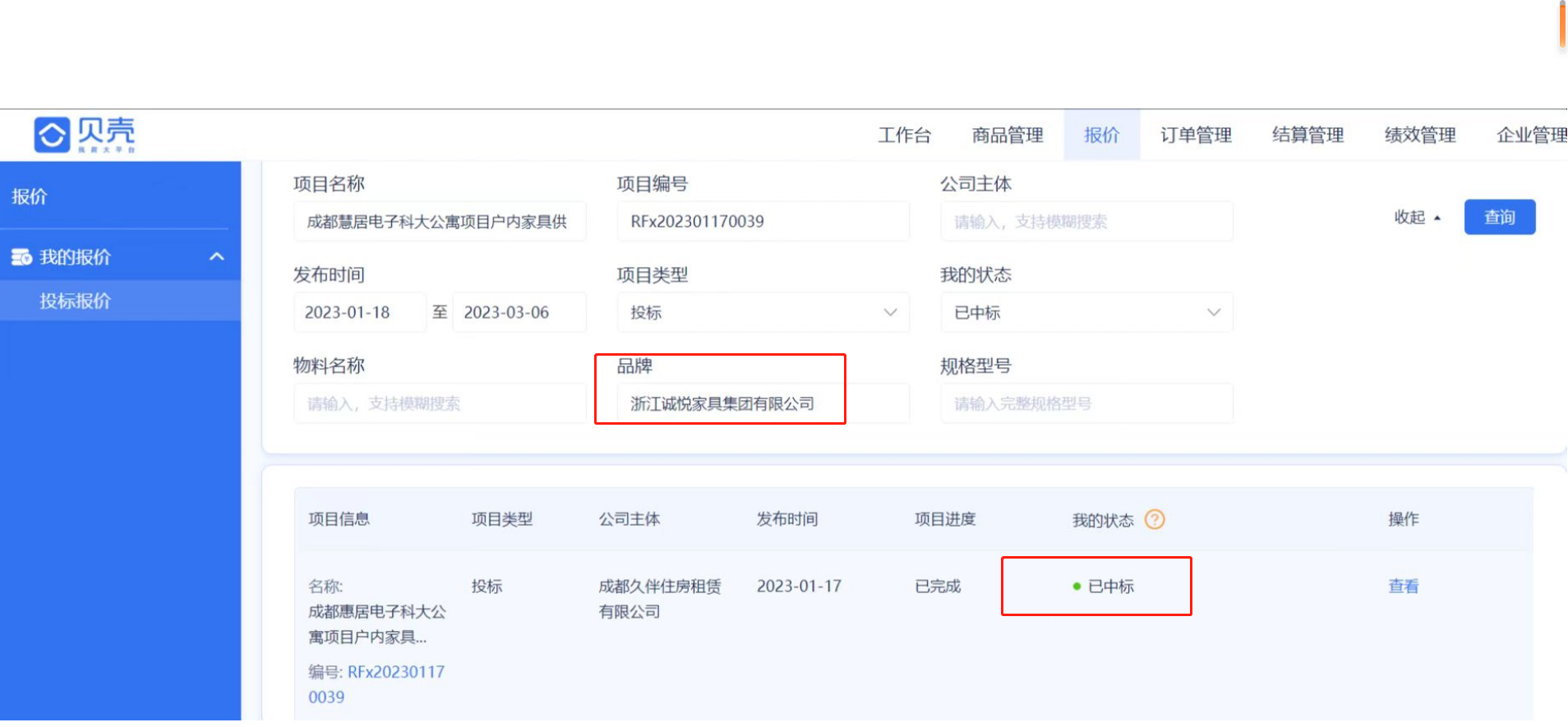
Task: Click the 2023-01-17 publish date cell
Action: coord(799,587)
